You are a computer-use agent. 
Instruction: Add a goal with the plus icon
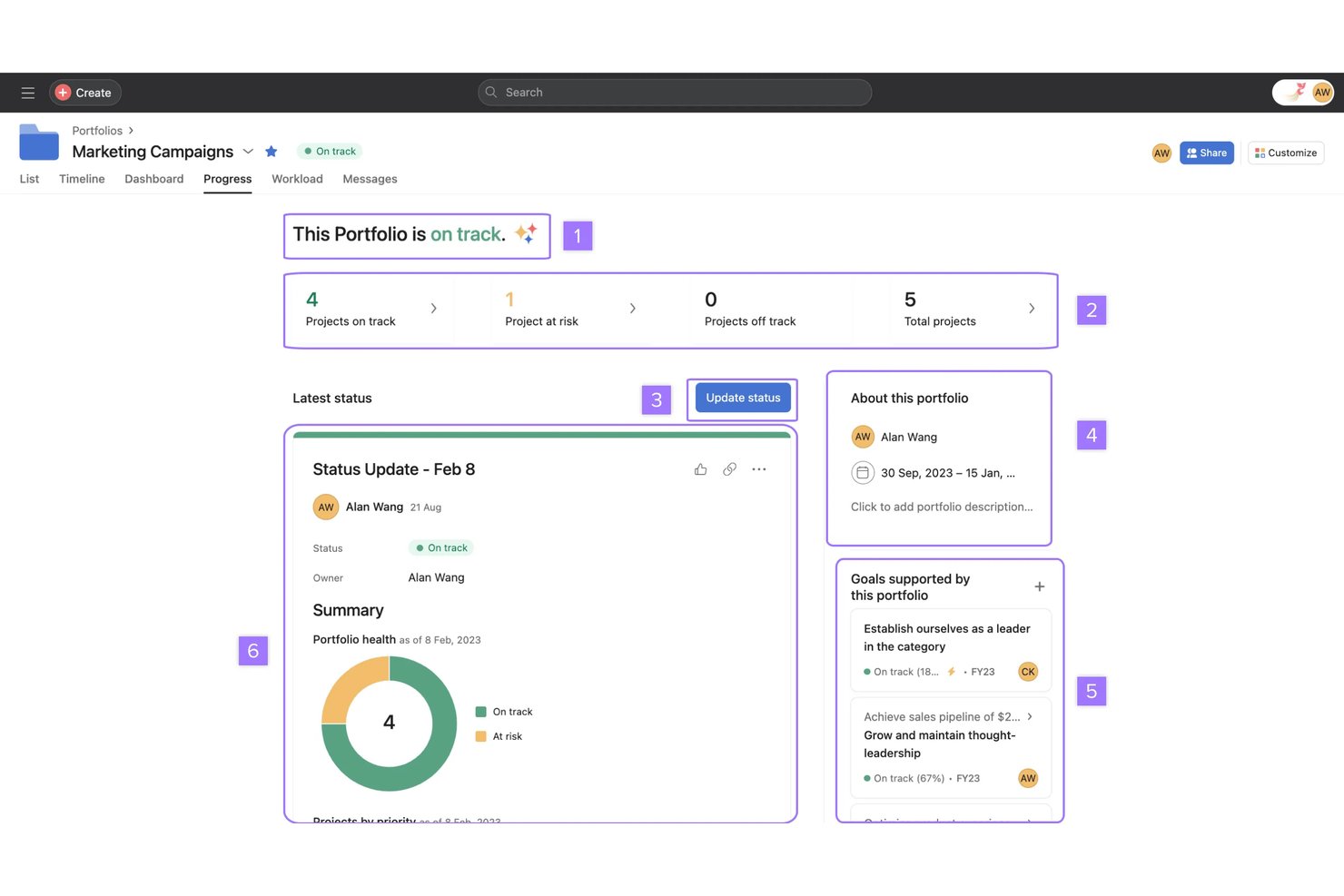coord(1040,587)
